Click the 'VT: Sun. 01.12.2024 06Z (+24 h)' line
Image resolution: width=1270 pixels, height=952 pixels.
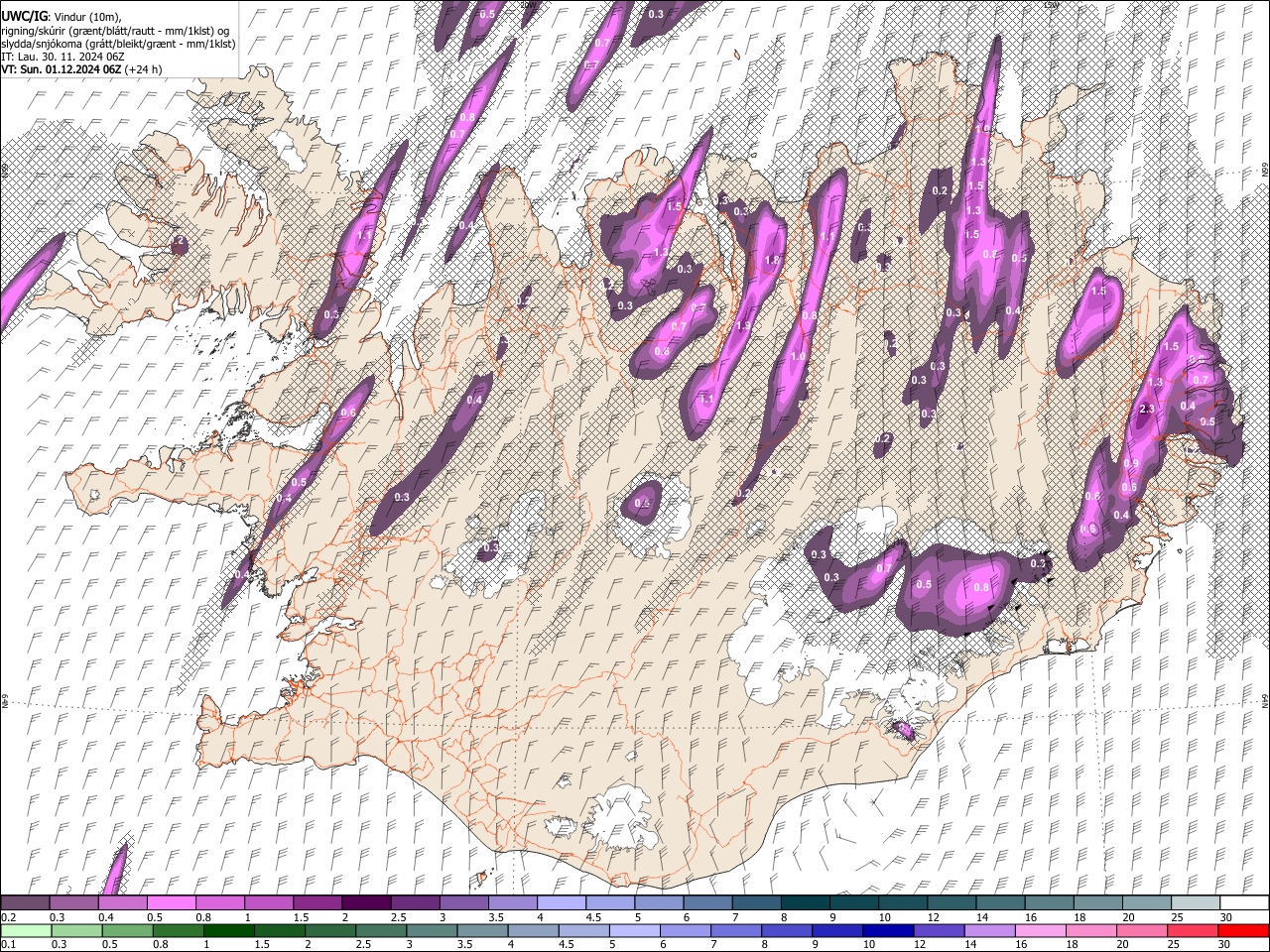coord(81,69)
